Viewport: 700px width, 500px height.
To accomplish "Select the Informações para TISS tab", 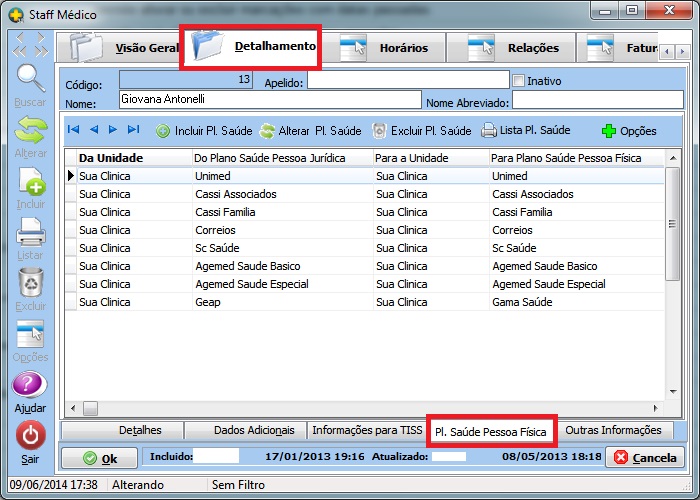I will tap(367, 430).
